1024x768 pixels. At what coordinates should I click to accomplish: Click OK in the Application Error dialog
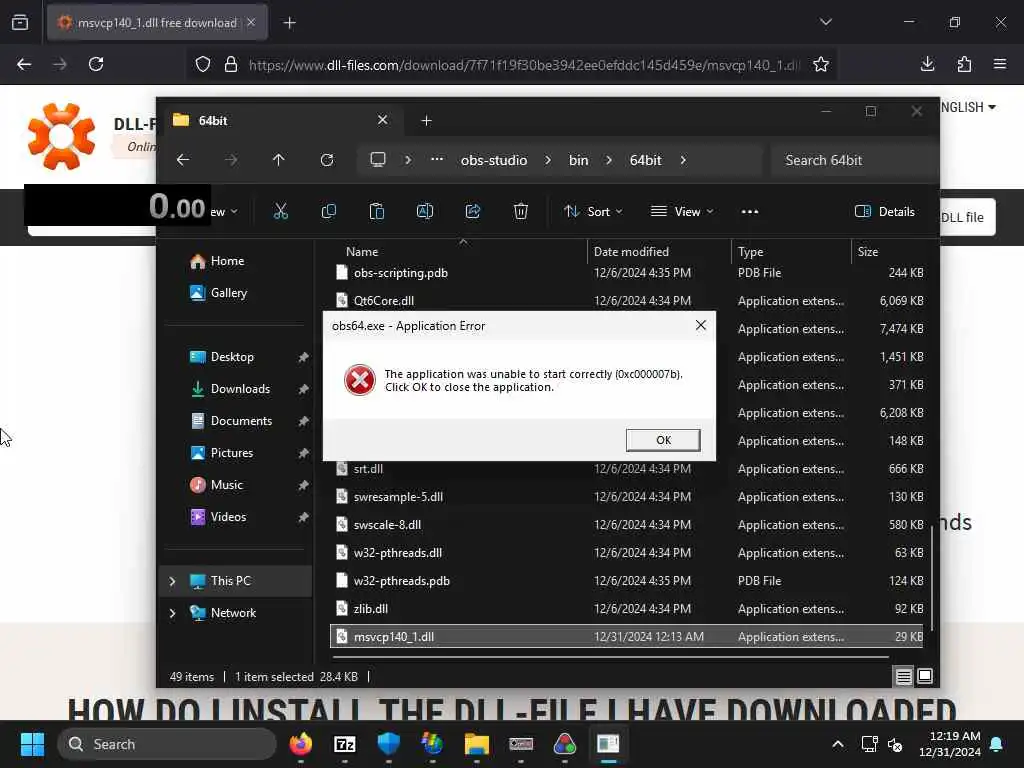click(663, 440)
